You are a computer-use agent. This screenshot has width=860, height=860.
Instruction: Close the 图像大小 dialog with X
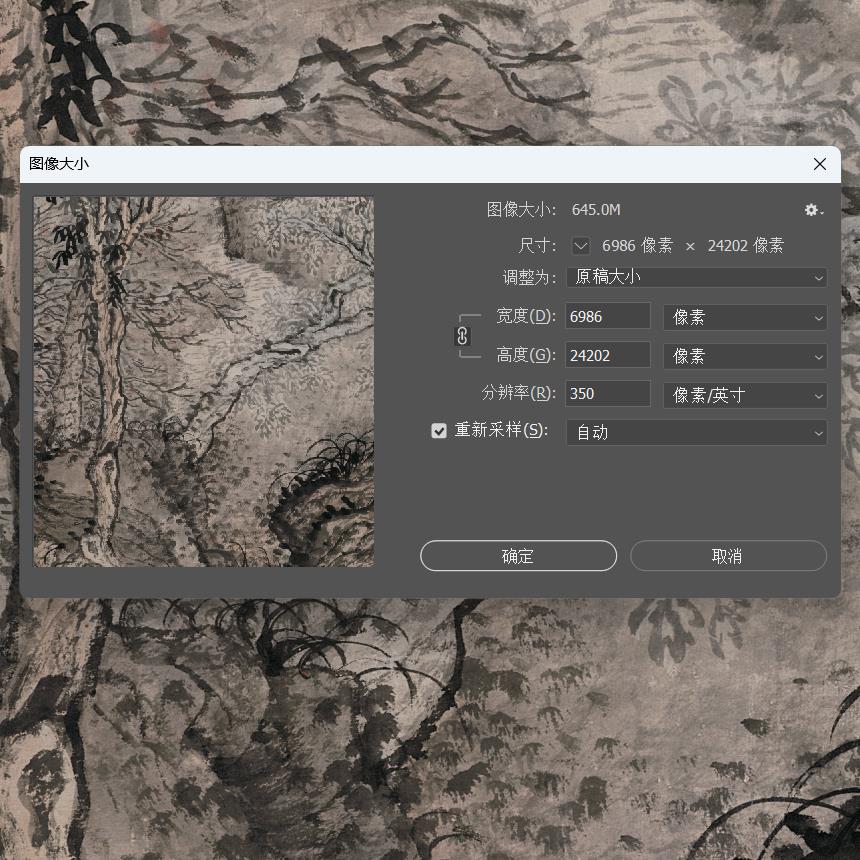point(820,164)
